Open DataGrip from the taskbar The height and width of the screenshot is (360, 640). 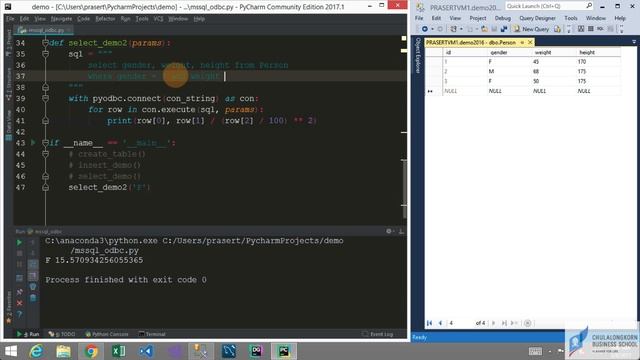click(256, 351)
